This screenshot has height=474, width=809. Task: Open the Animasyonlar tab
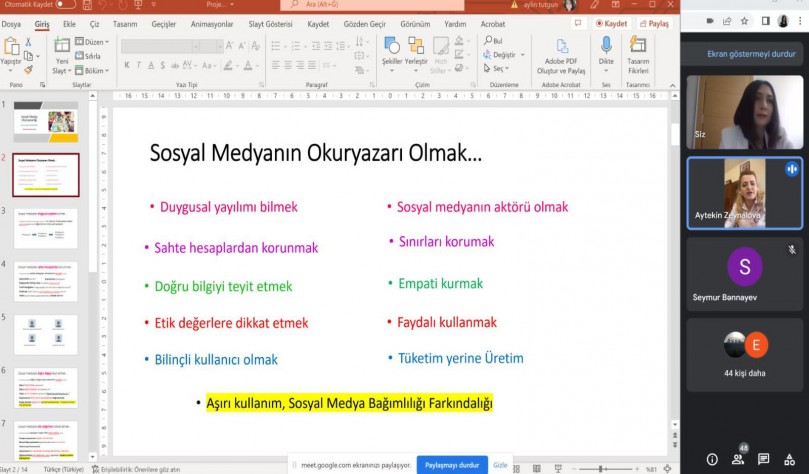(212, 24)
